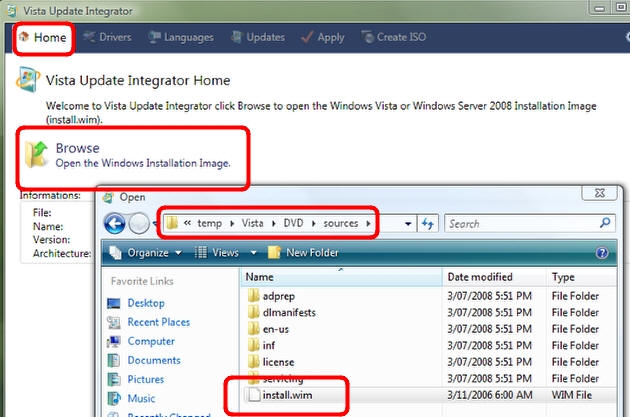The image size is (630, 417).
Task: Click the dlmanifests folder icon
Action: pos(254,313)
